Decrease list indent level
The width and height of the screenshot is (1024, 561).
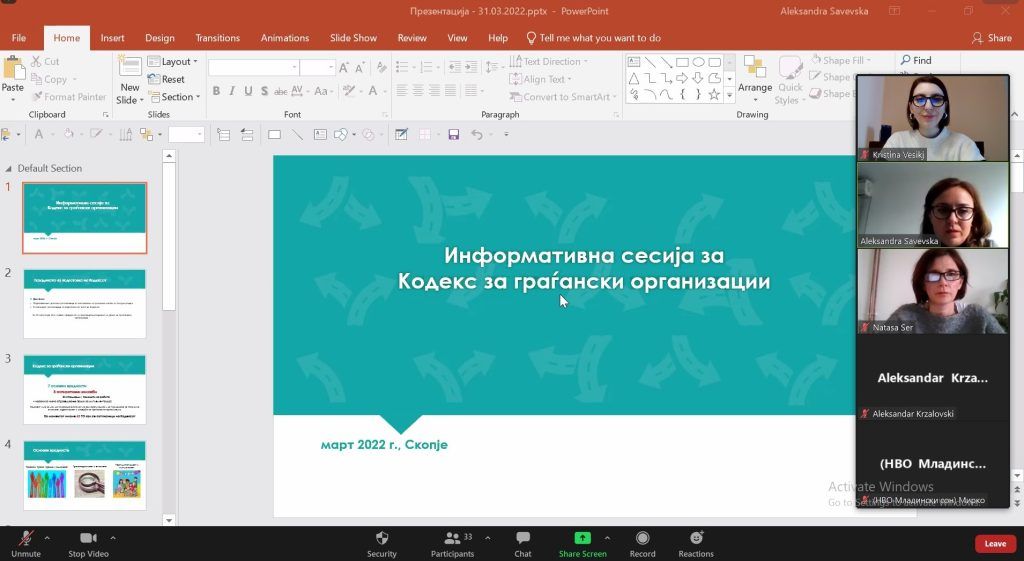click(x=455, y=67)
